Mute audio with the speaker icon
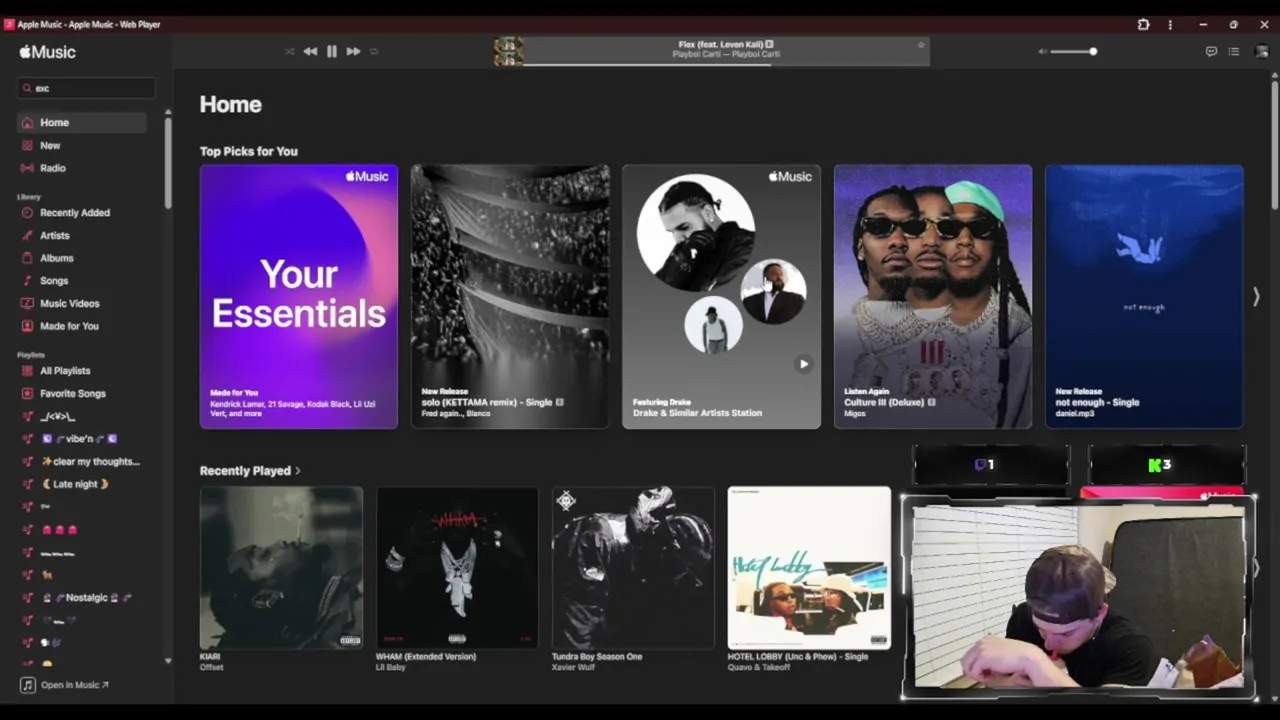 coord(1042,51)
